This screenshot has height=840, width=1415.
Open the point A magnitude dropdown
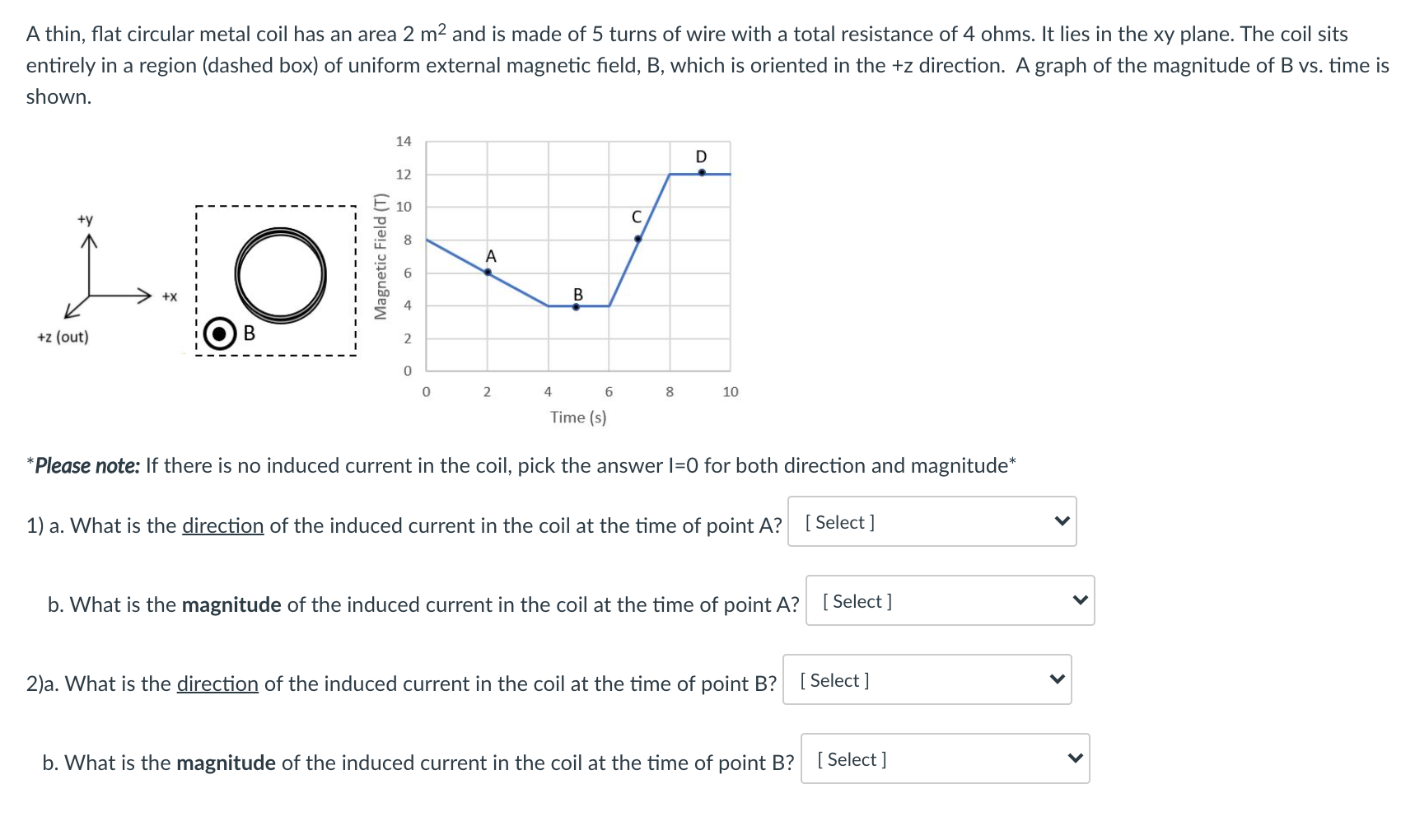coord(950,600)
